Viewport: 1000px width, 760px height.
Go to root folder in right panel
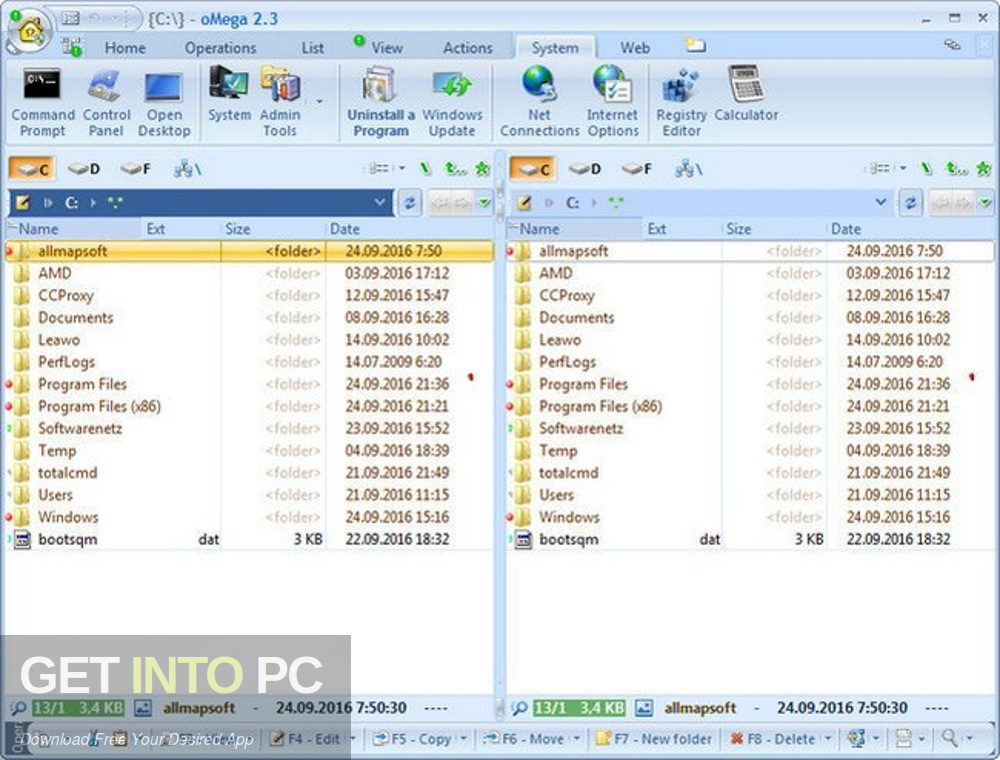pyautogui.click(x=927, y=168)
